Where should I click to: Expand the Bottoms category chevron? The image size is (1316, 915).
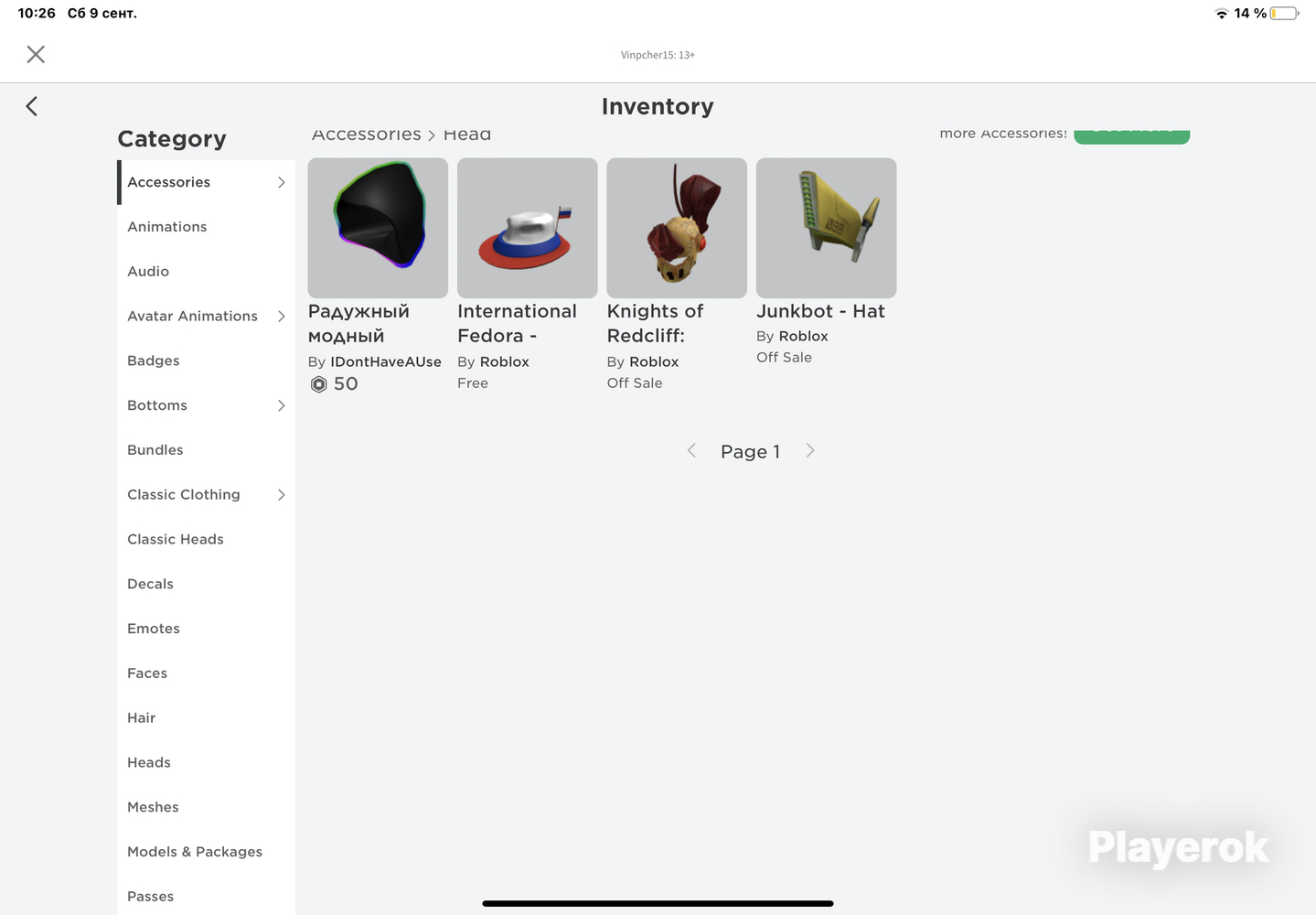point(281,405)
